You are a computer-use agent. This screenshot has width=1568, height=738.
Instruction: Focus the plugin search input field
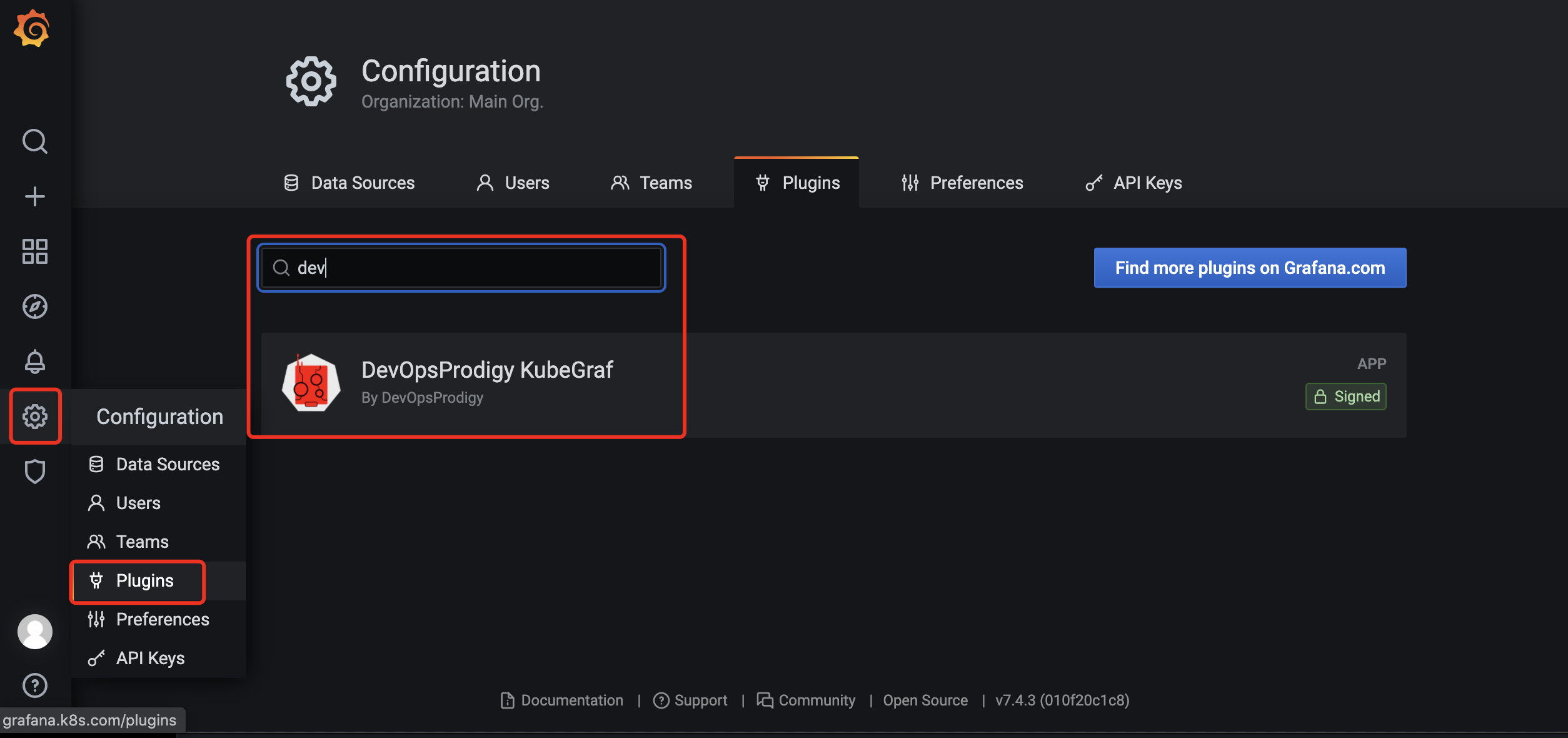point(461,268)
